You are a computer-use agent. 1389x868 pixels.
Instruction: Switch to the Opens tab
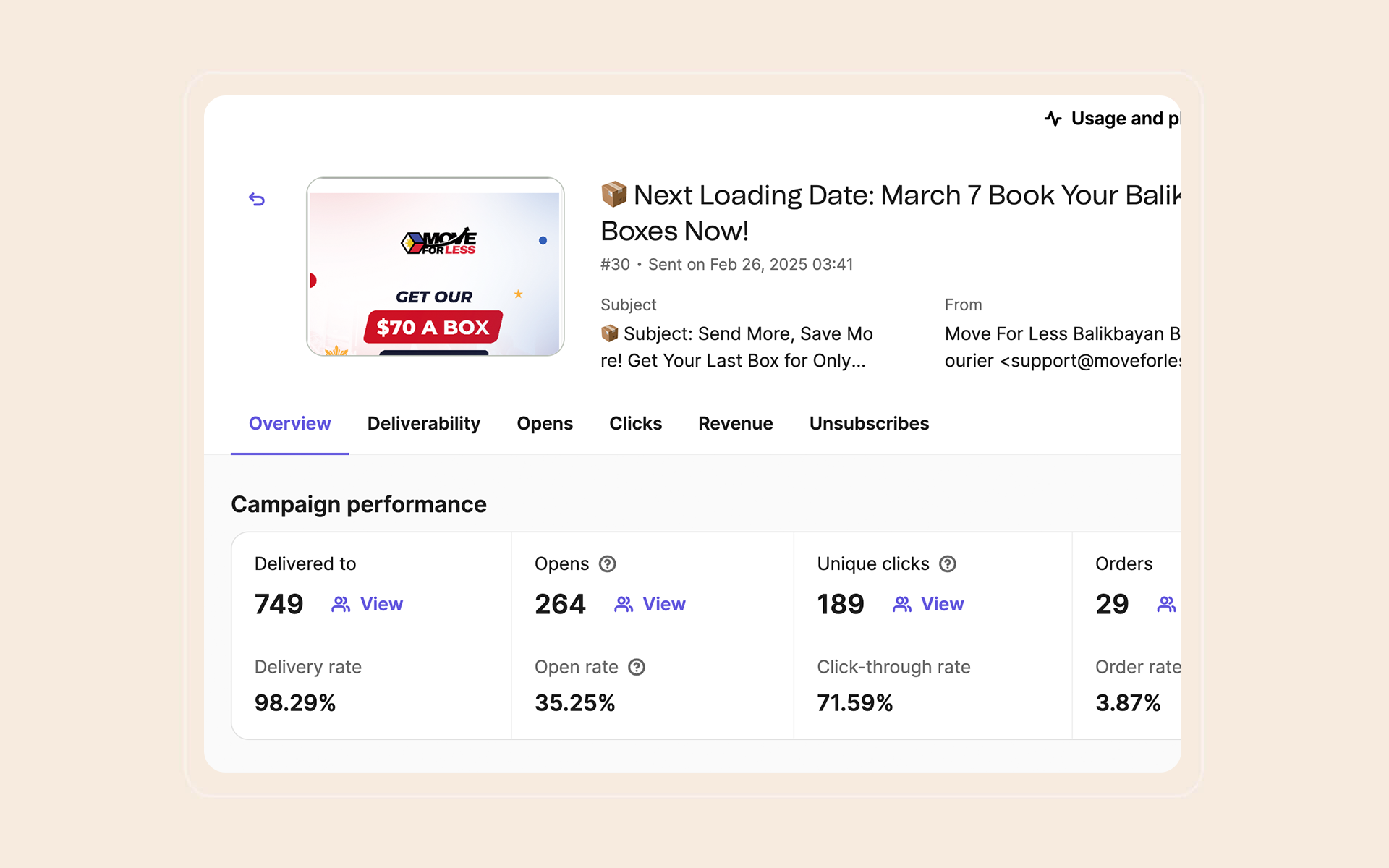click(545, 423)
